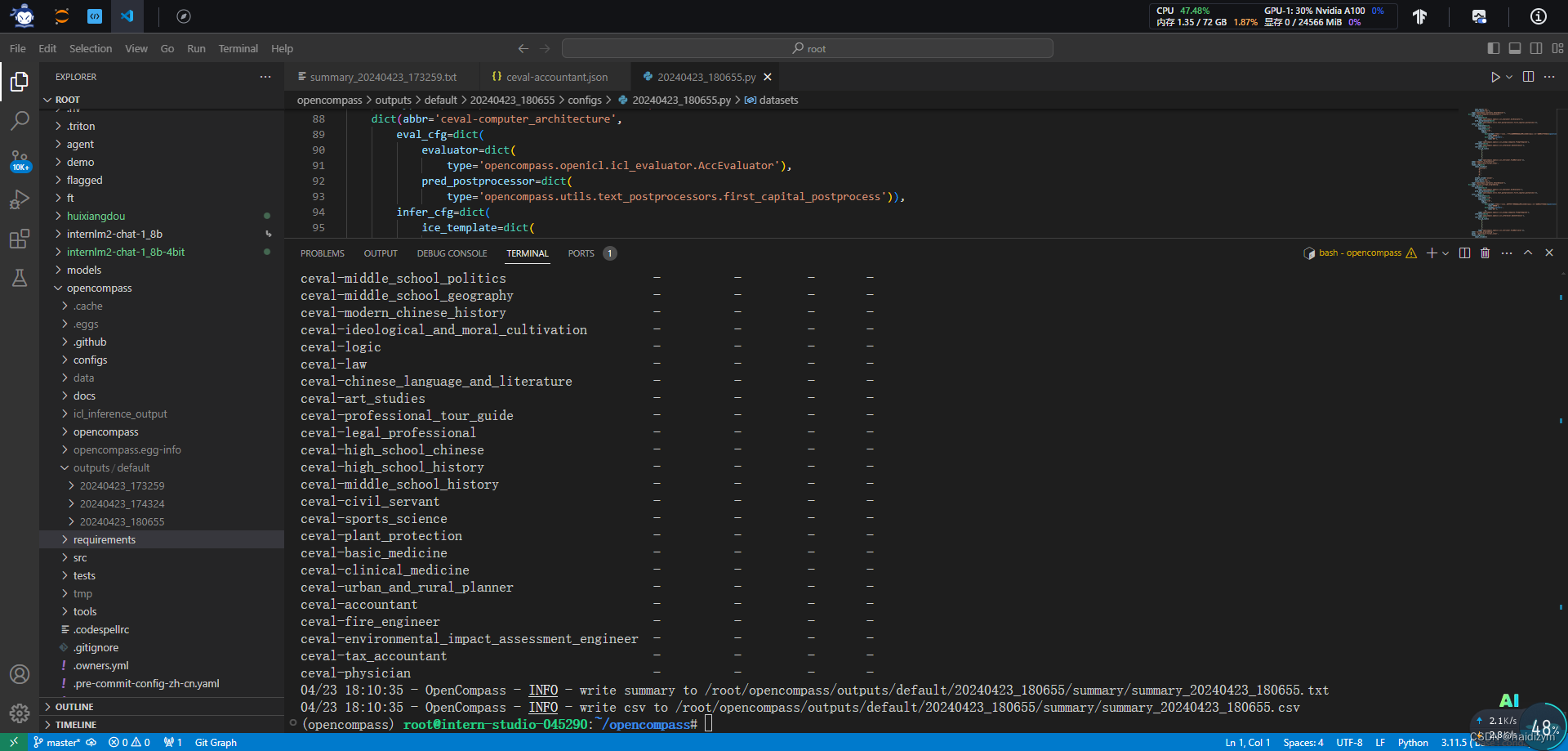
Task: Collapse the outputs/default folder
Action: (111, 467)
